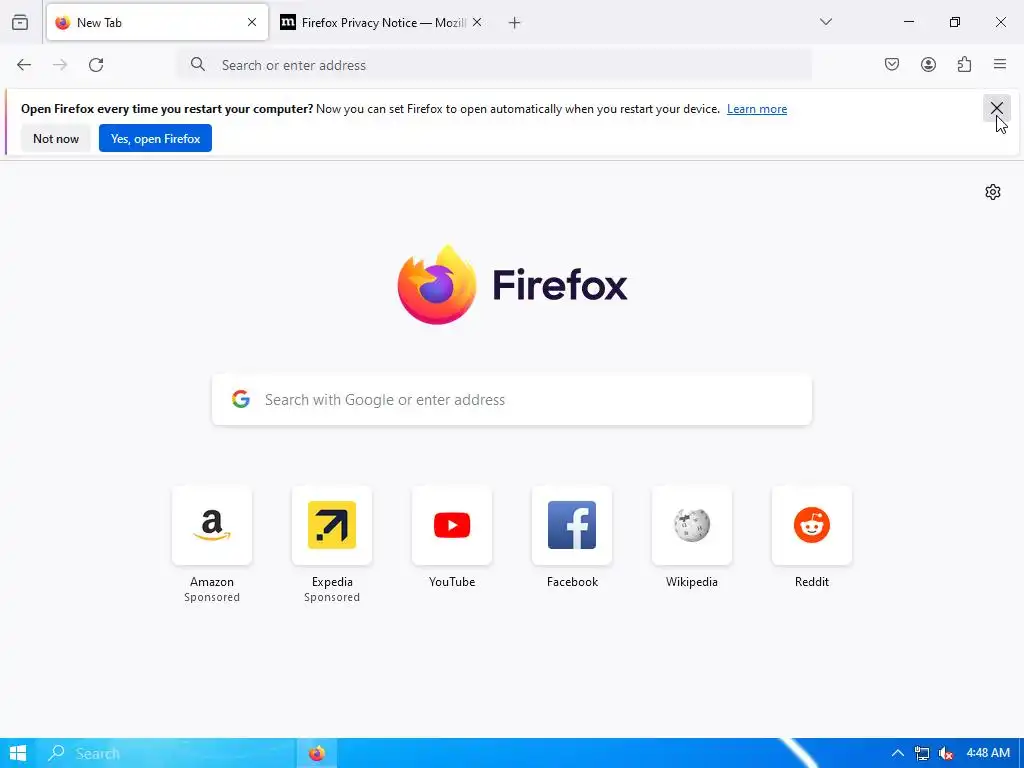Click the Firefox logo image

[437, 284]
